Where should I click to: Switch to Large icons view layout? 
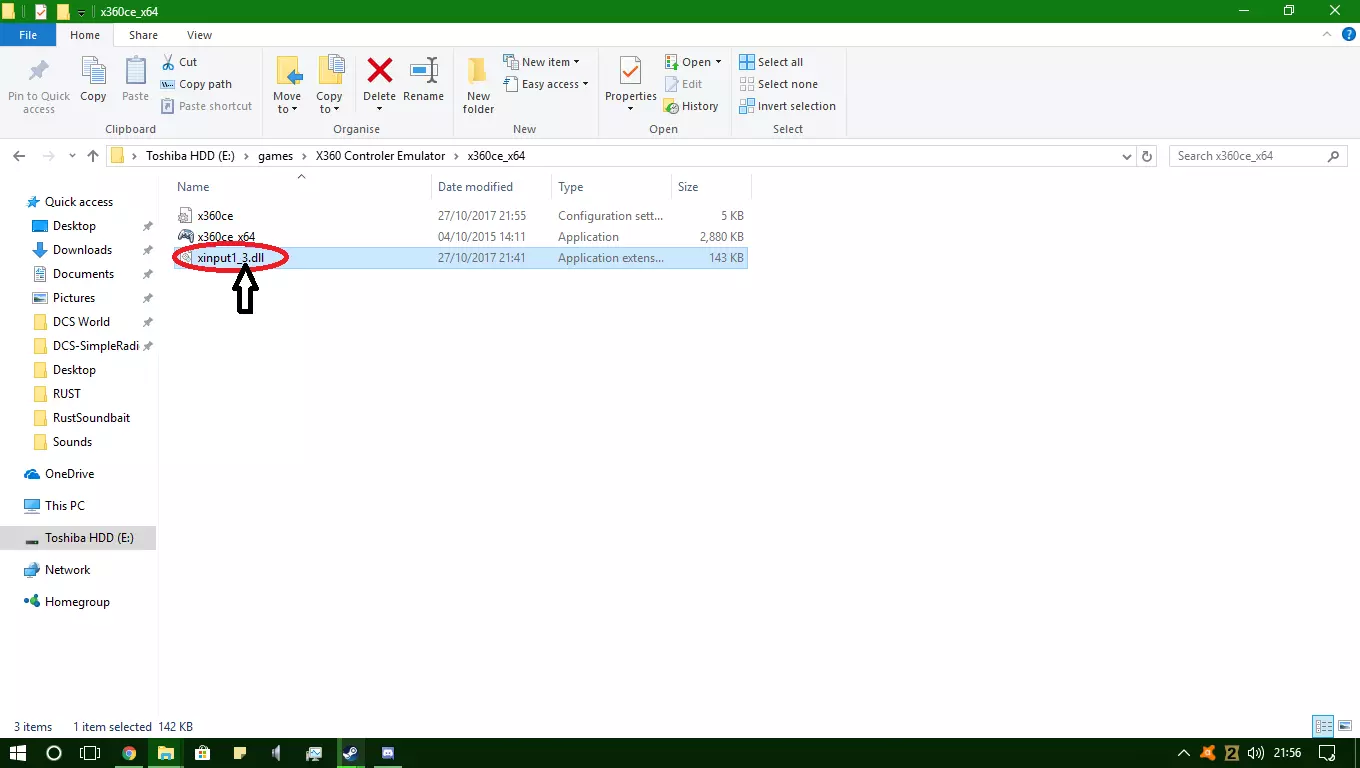1346,727
